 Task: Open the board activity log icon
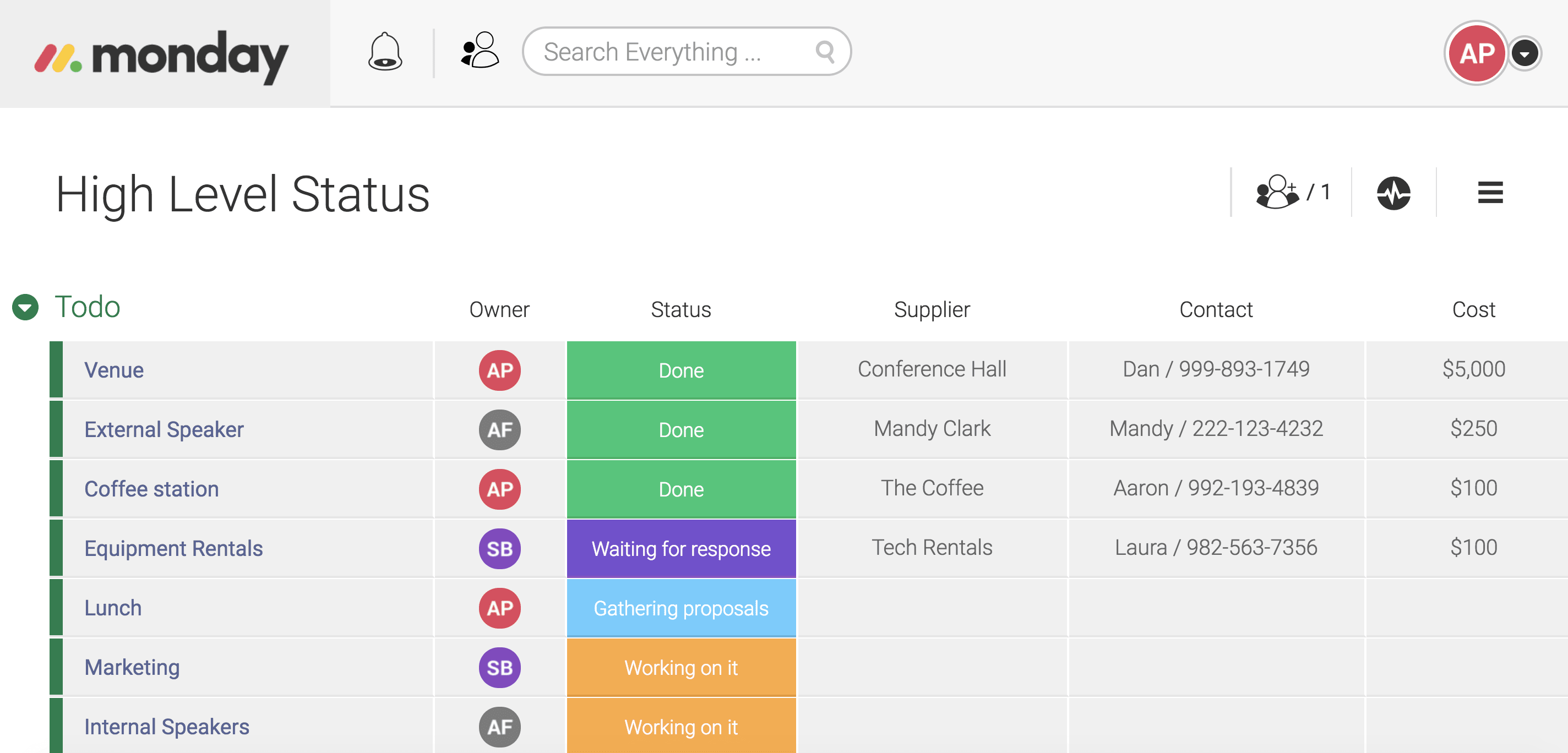point(1393,193)
